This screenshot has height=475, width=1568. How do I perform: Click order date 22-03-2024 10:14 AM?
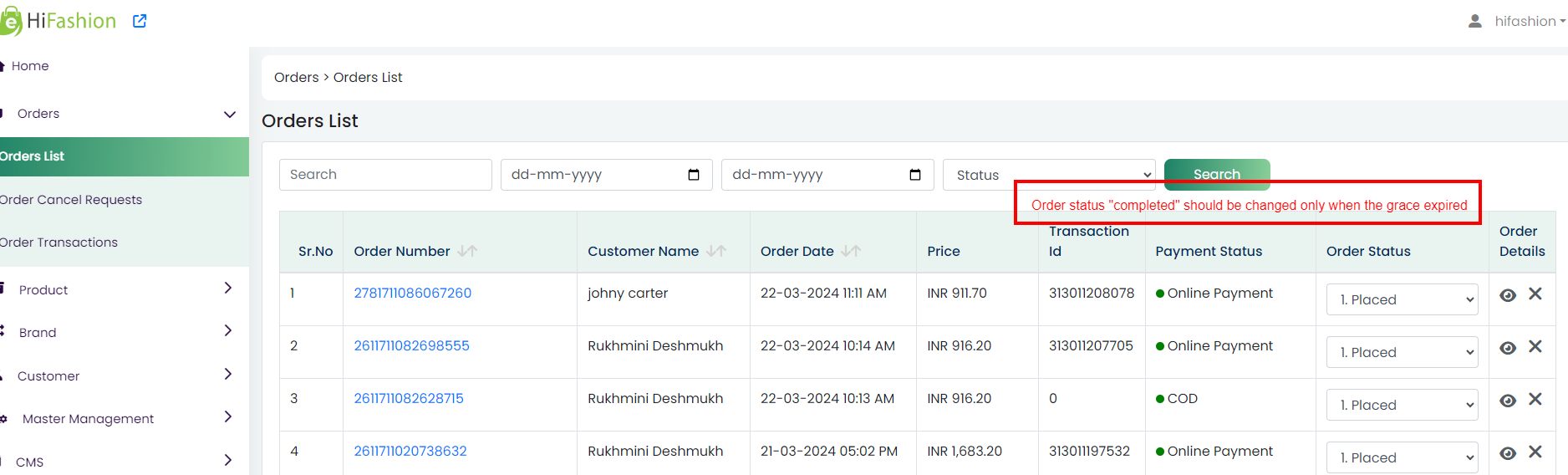pyautogui.click(x=827, y=346)
